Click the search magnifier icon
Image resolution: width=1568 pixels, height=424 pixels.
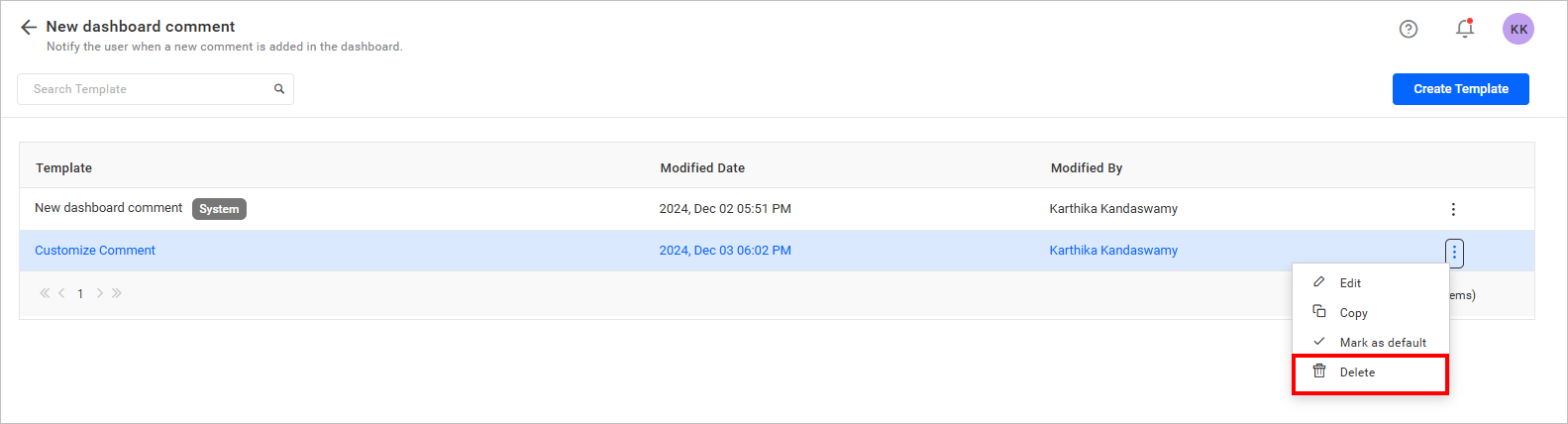[x=279, y=89]
